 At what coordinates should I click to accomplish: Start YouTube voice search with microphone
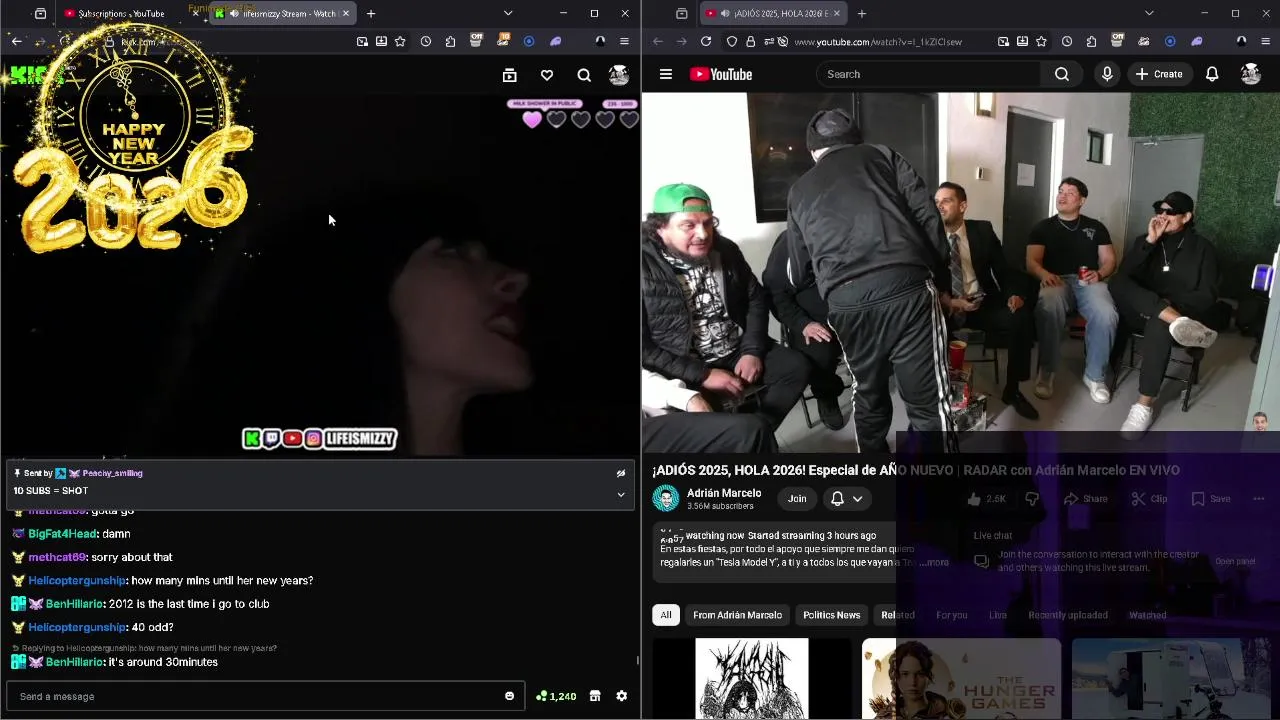1107,74
